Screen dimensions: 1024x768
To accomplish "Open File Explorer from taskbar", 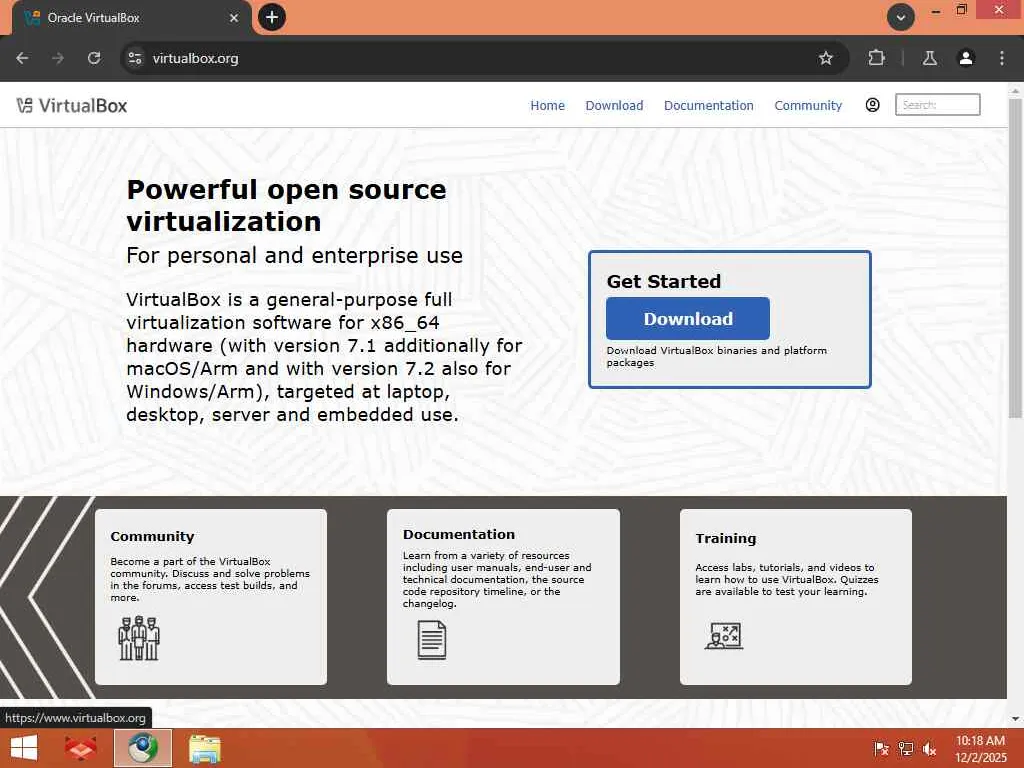I will click(204, 748).
